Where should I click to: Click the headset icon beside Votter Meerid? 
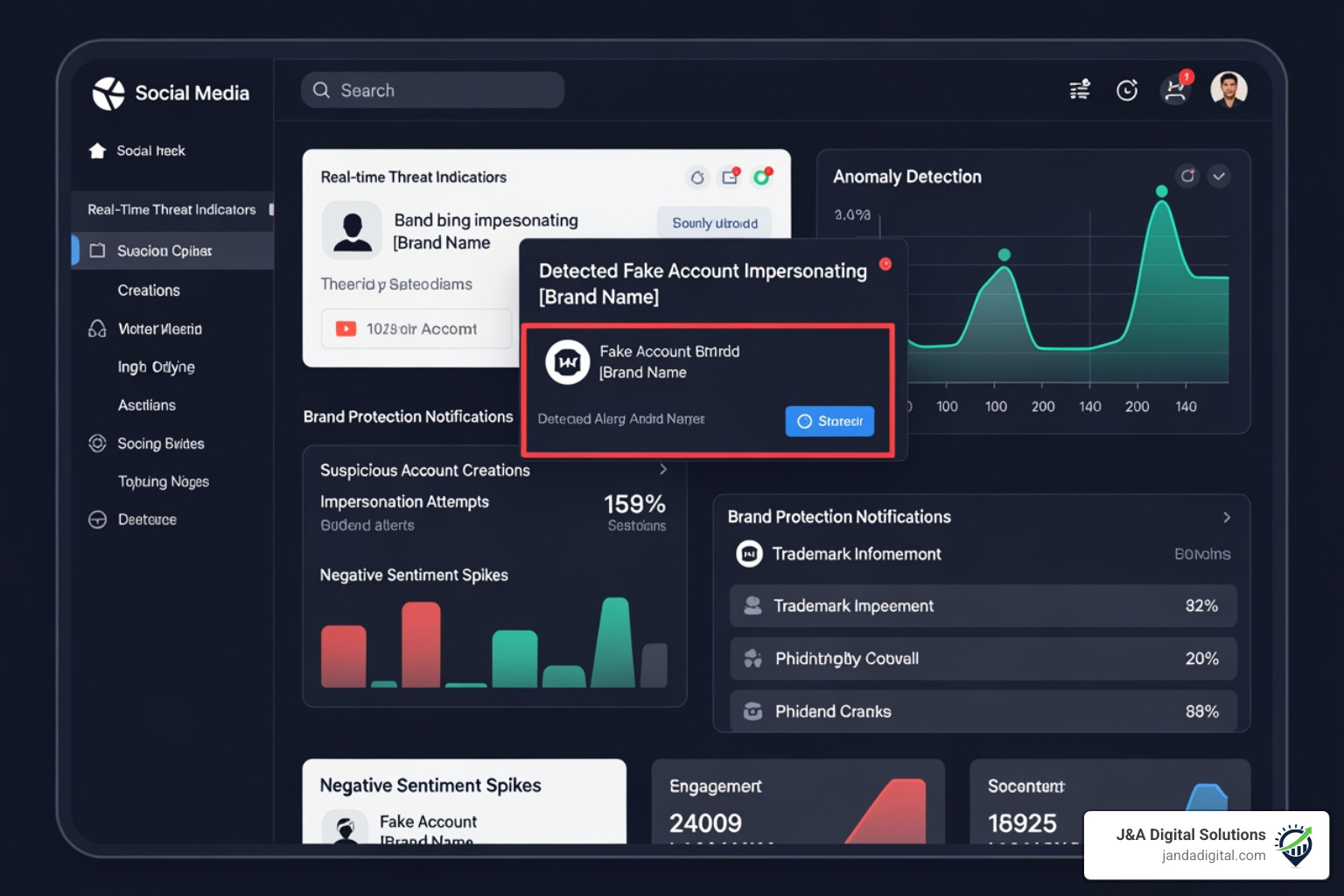[x=97, y=329]
